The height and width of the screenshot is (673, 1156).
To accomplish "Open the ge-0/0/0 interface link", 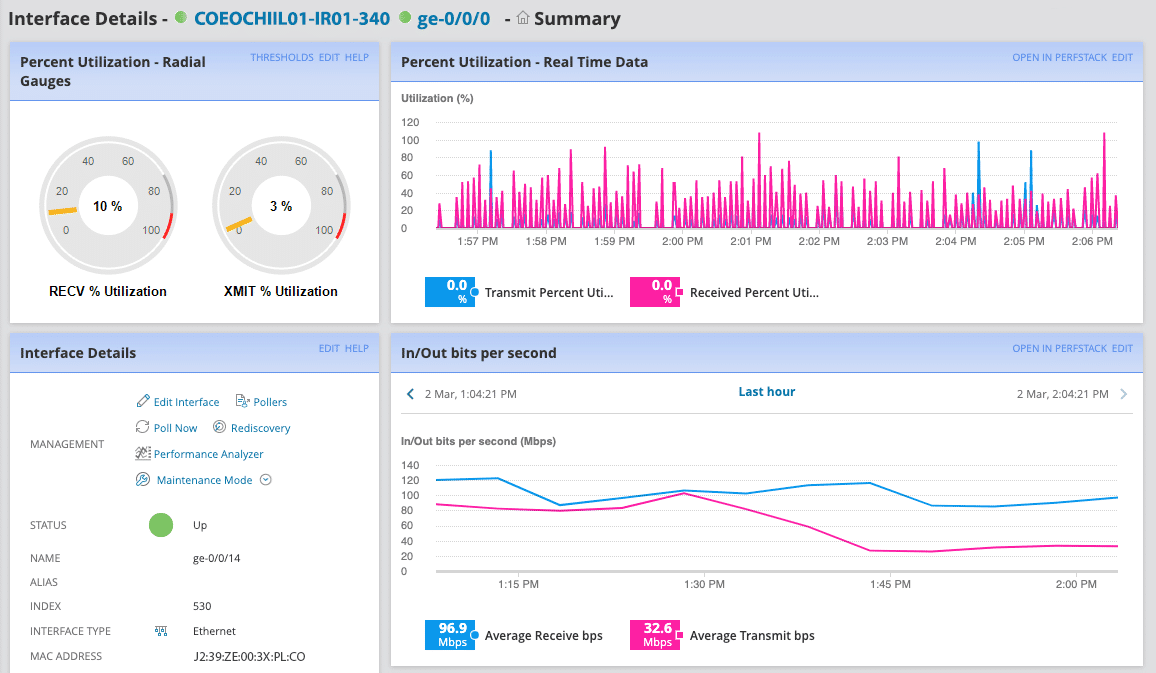I will 453,18.
